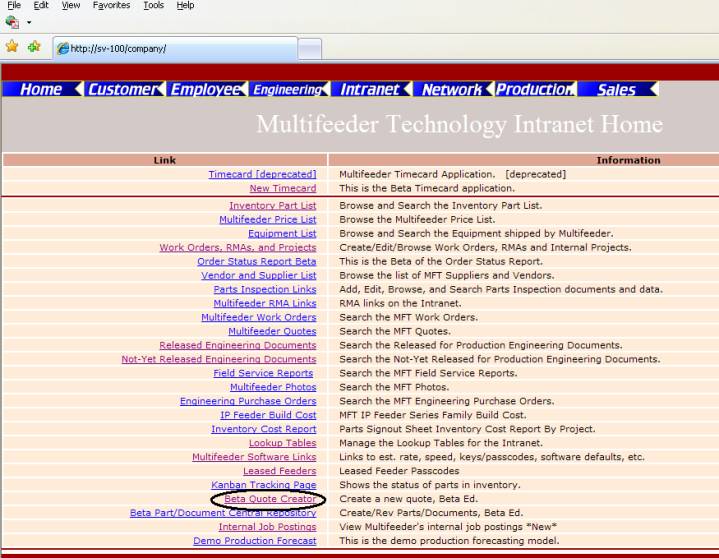This screenshot has width=719, height=558.
Task: Select the Sales navigation button
Action: [616, 90]
